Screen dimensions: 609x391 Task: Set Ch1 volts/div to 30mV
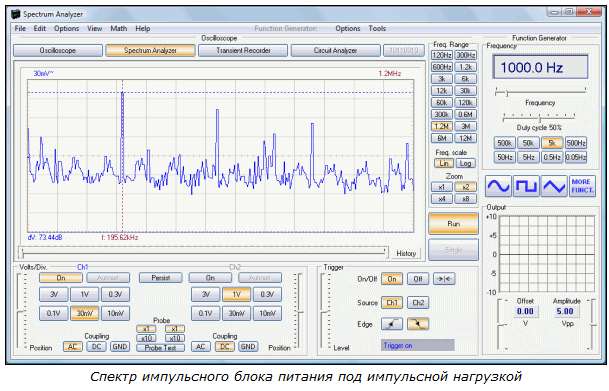(x=84, y=313)
